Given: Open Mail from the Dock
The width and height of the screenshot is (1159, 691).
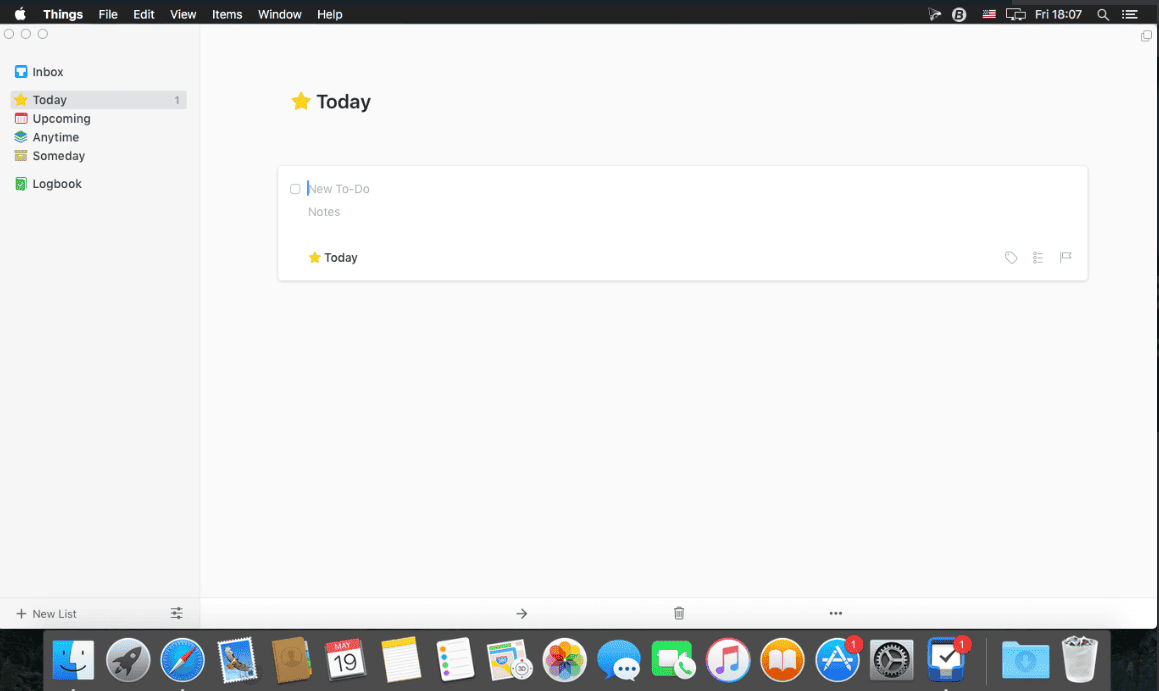Looking at the screenshot, I should click(x=237, y=660).
